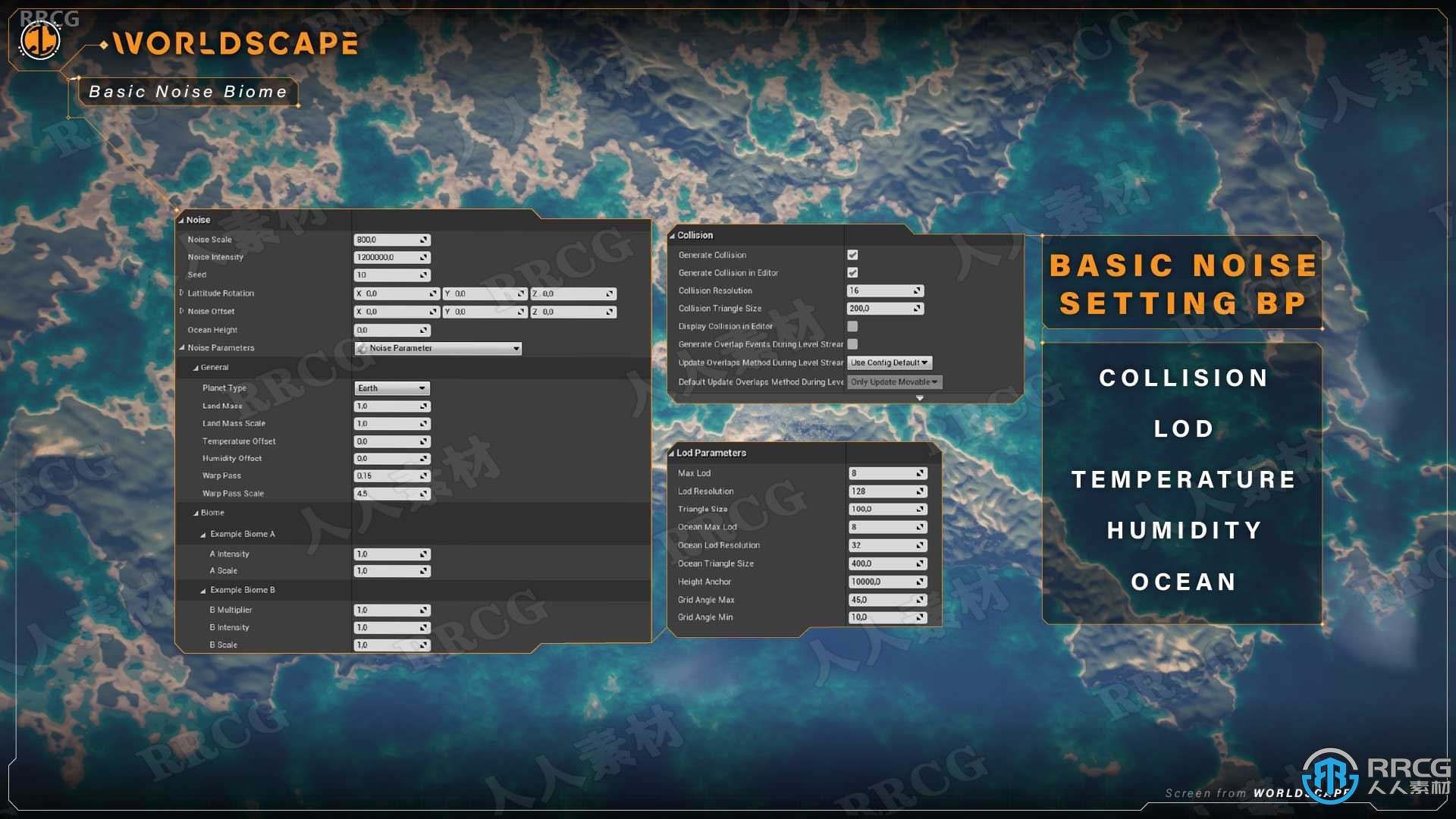Drag the Noise Scale value slider
The height and width of the screenshot is (819, 1456).
point(391,239)
